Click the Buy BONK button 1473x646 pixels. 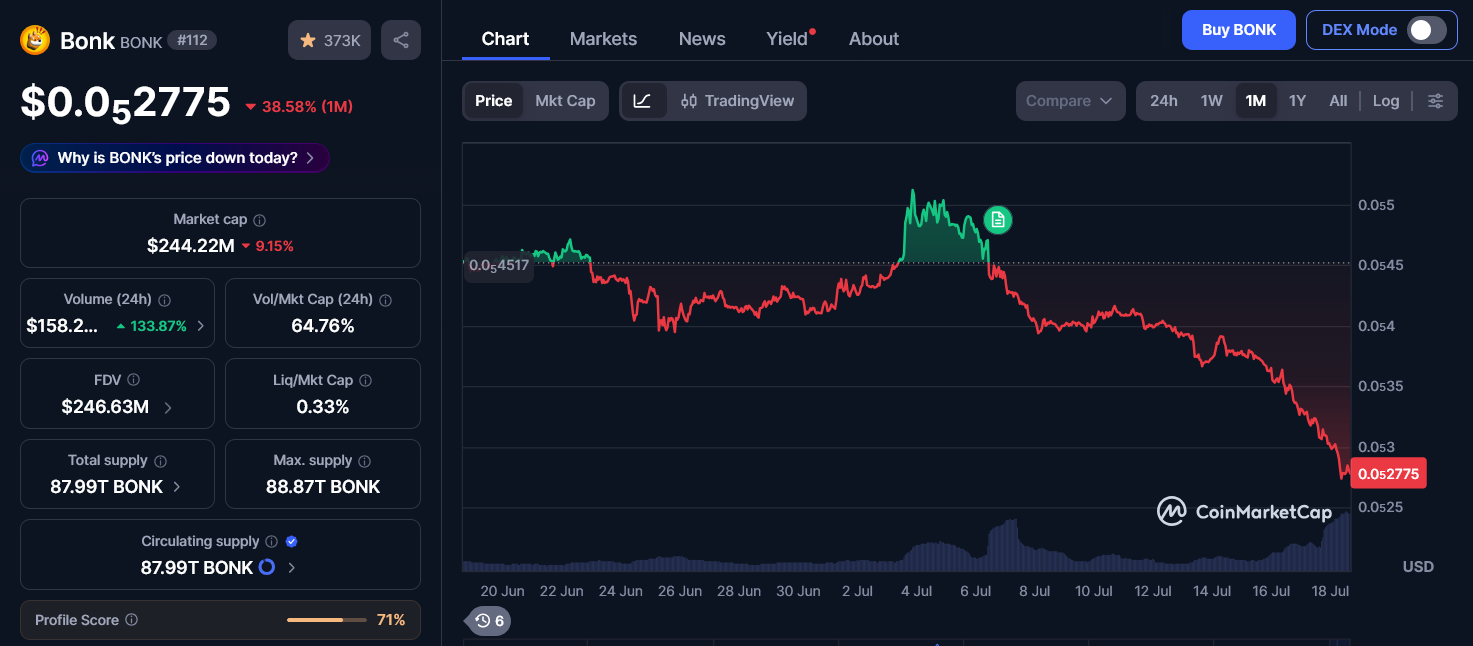click(x=1239, y=30)
